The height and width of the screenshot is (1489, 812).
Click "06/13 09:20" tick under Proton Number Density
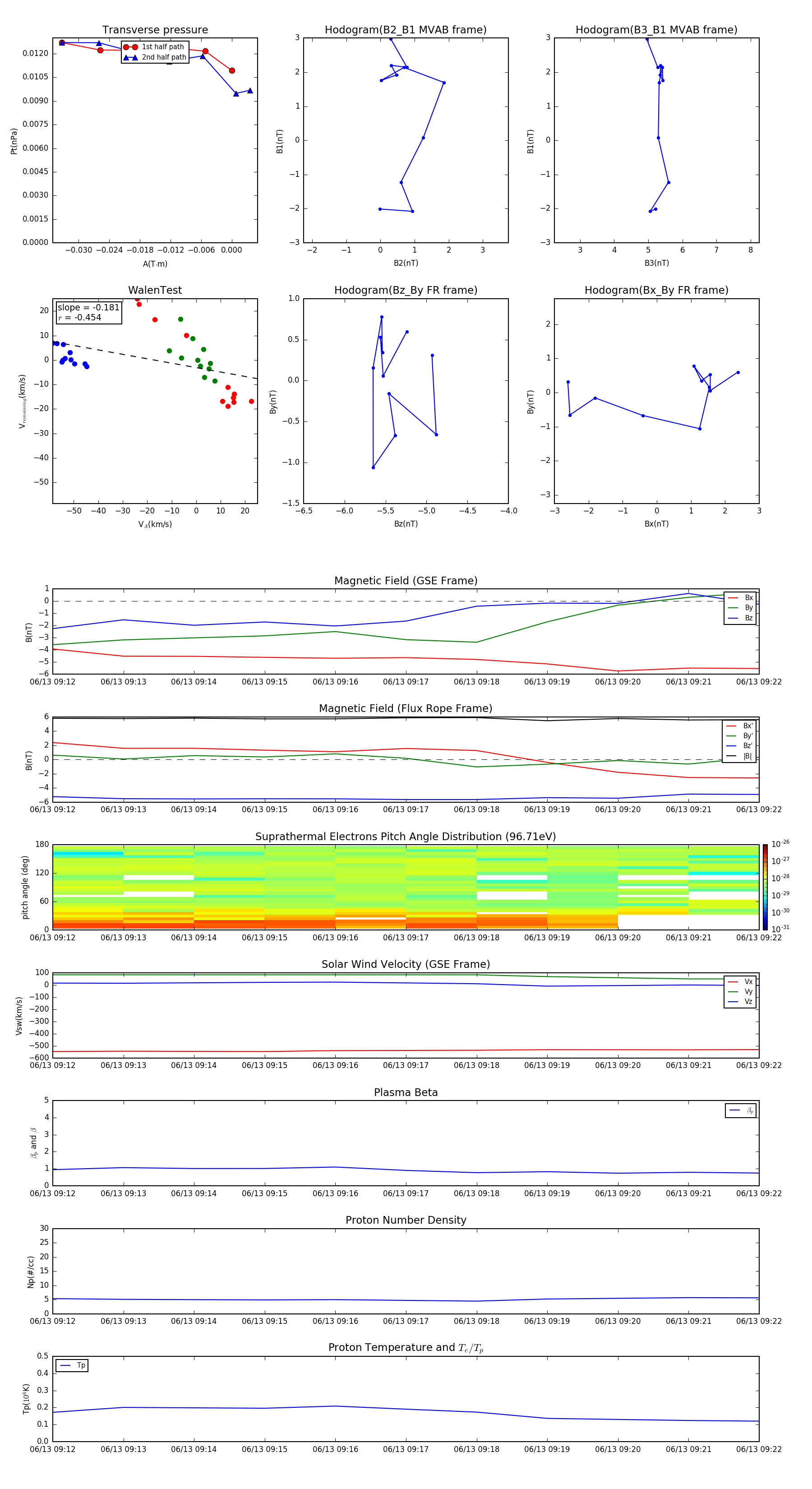point(618,1321)
